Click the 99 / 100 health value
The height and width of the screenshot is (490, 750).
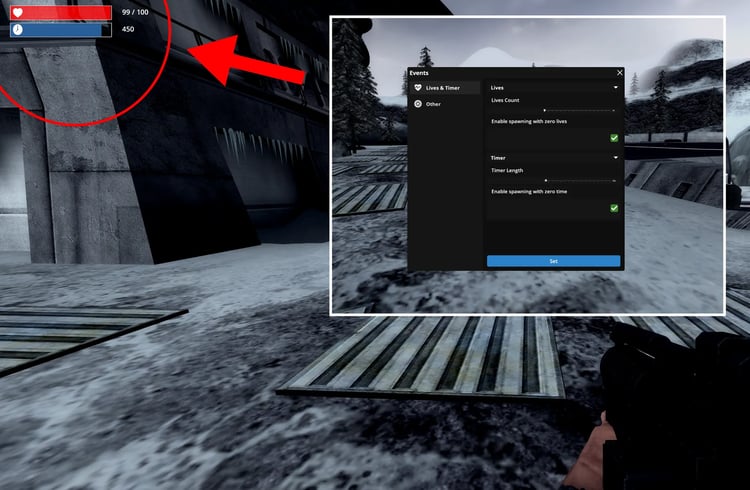coord(135,12)
